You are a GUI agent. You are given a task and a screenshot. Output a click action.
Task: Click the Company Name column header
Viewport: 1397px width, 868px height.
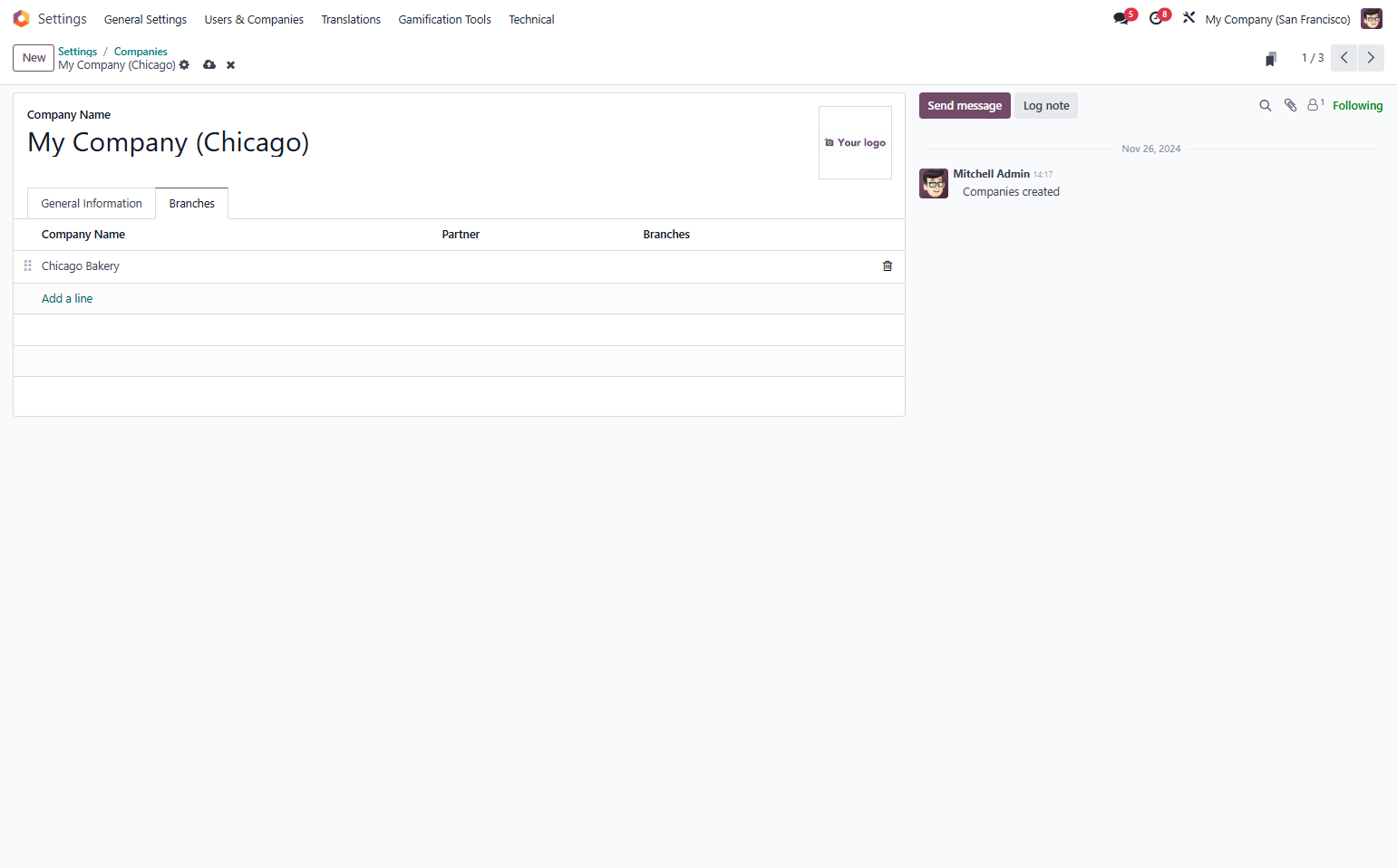coord(83,235)
